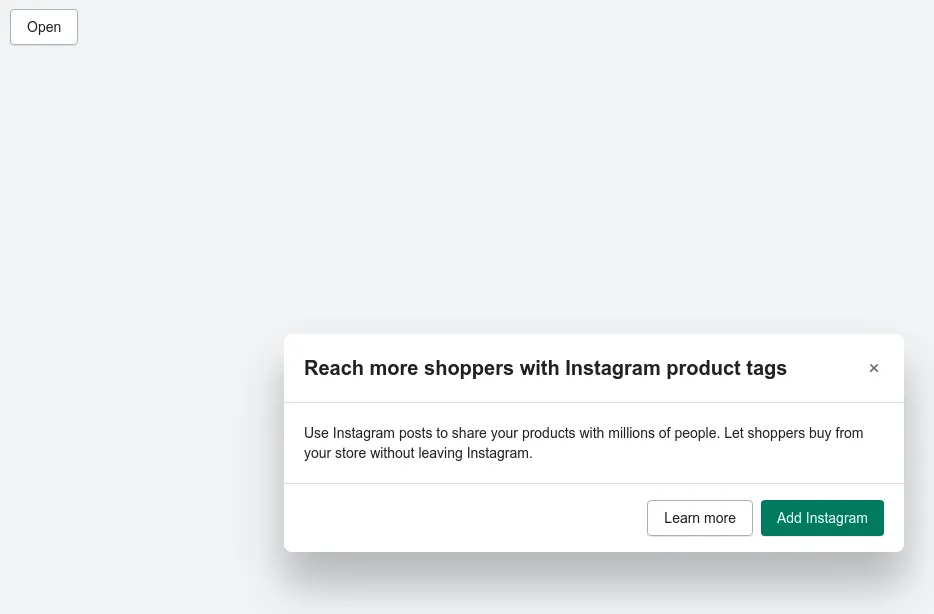The width and height of the screenshot is (934, 614).
Task: Click the Add Instagram button
Action: click(x=822, y=518)
